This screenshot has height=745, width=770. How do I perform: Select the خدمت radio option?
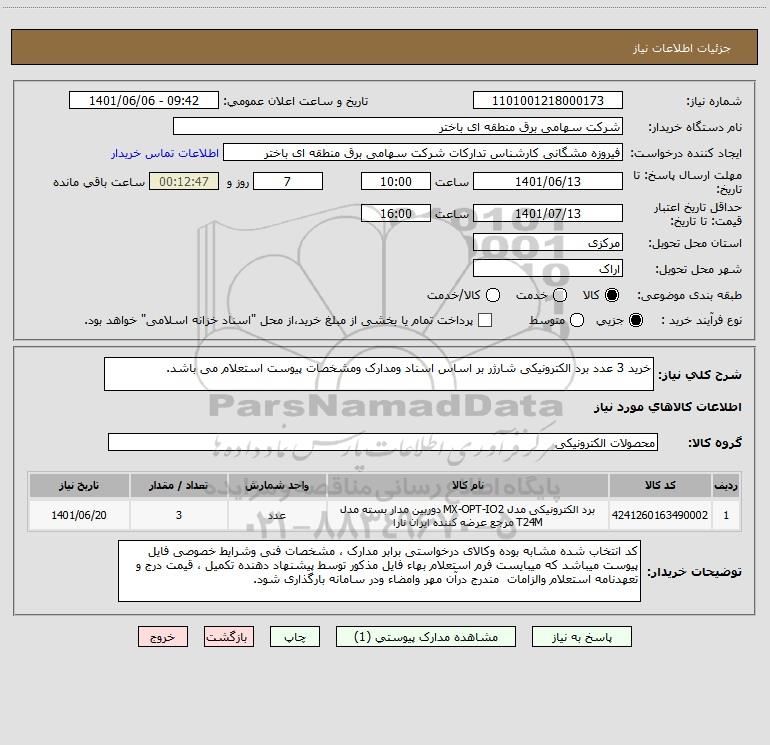coord(560,295)
